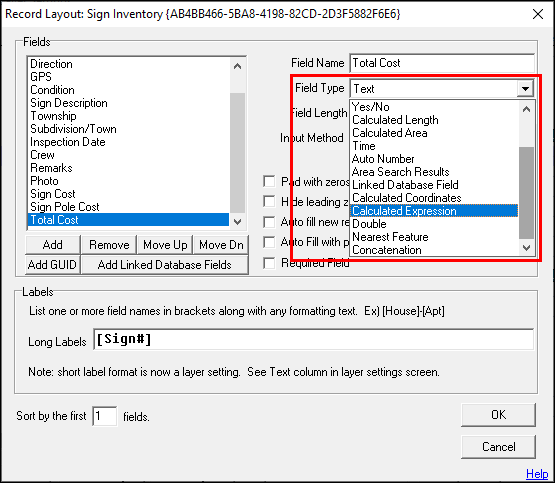Image resolution: width=555 pixels, height=483 pixels.
Task: Click the Add field button
Action: pyautogui.click(x=53, y=245)
